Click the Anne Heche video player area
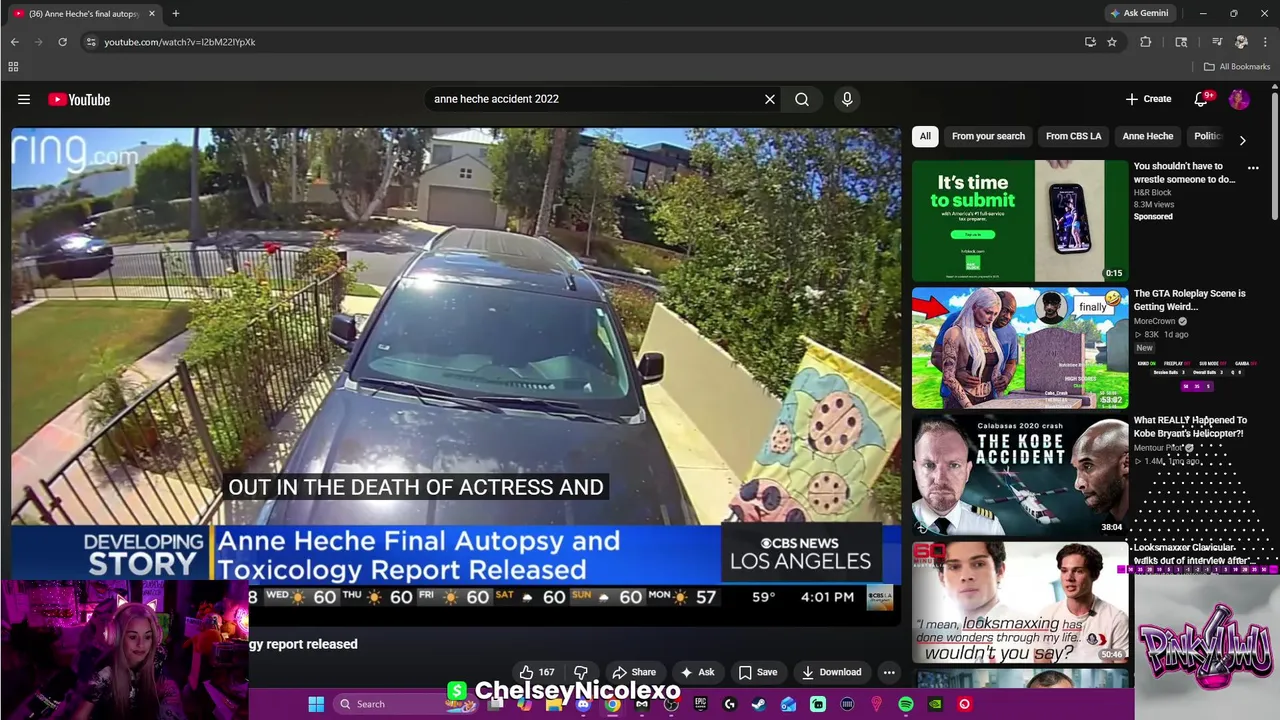 point(456,378)
